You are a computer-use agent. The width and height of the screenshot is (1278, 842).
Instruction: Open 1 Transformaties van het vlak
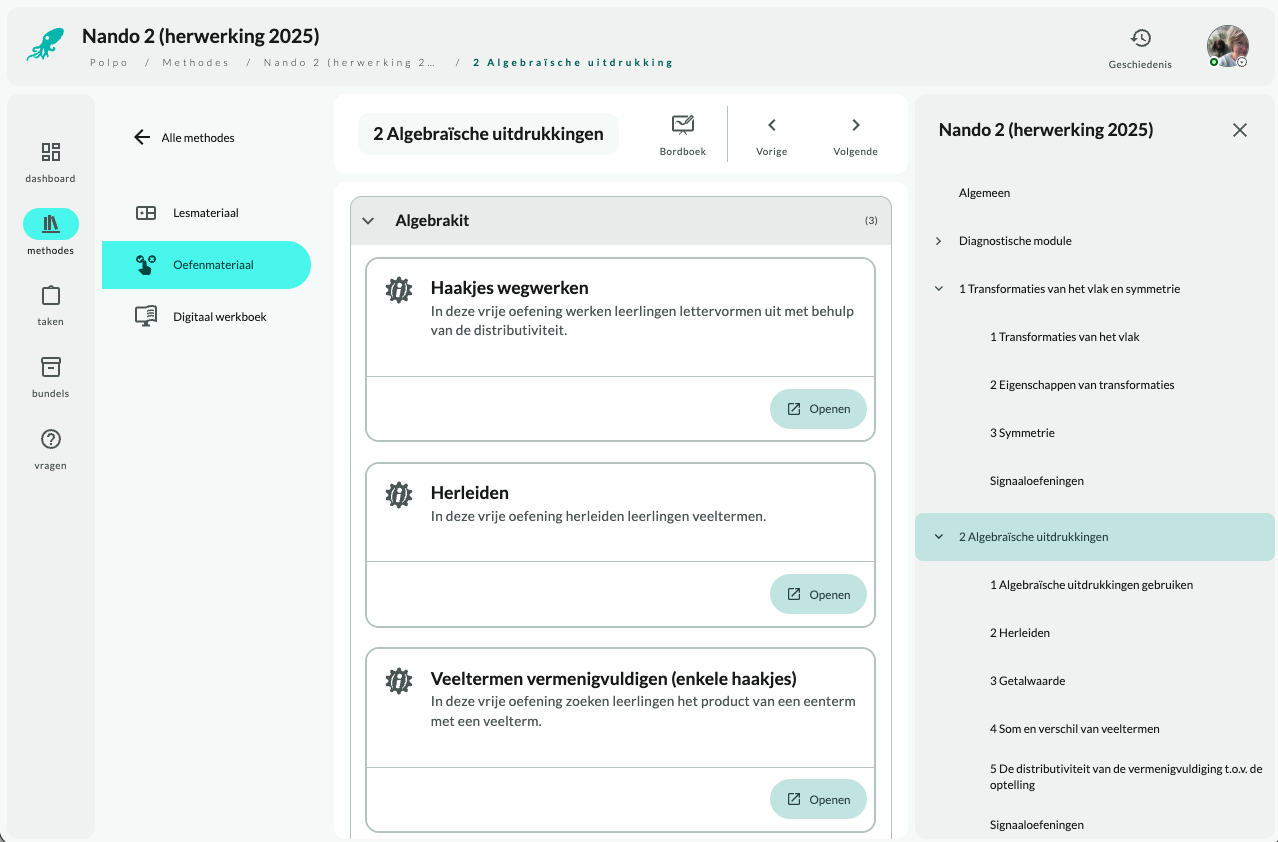click(1064, 337)
